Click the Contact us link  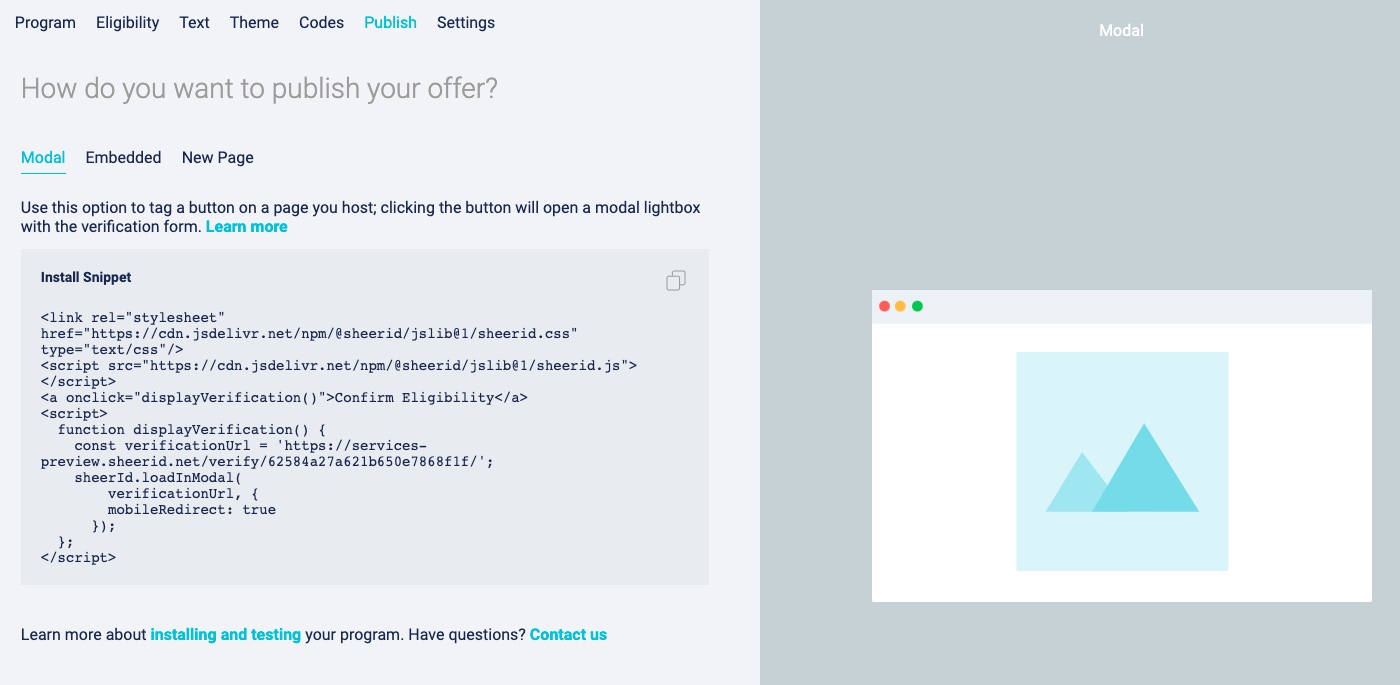pos(568,634)
